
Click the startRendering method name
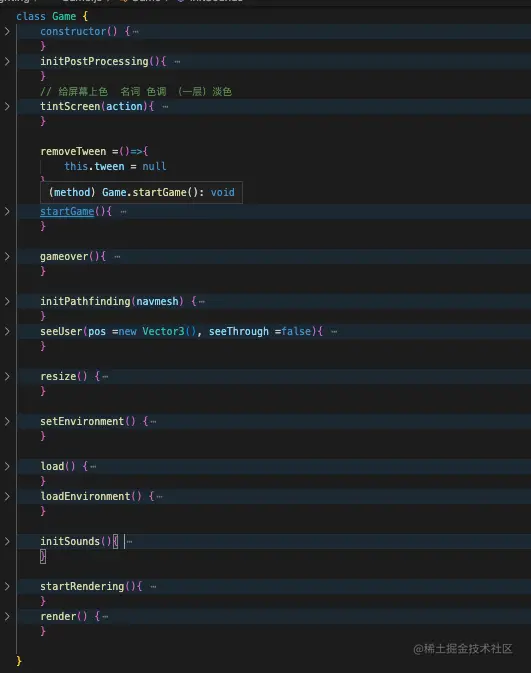coord(82,587)
